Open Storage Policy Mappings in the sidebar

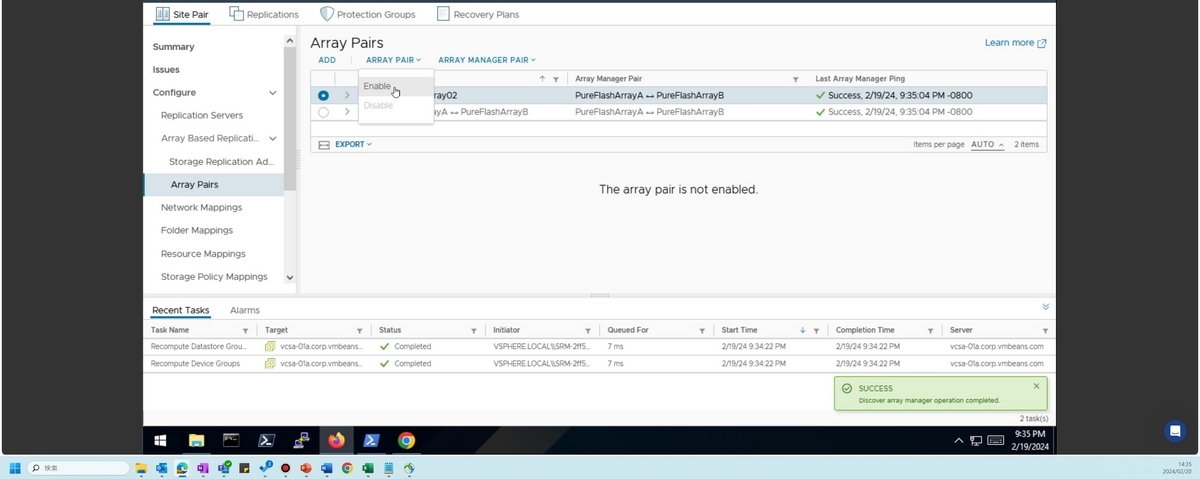pos(214,277)
